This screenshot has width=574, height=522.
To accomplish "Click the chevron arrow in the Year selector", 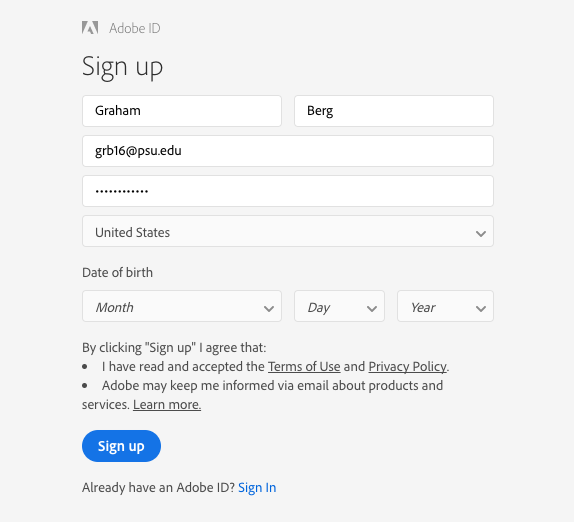I will pos(481,309).
